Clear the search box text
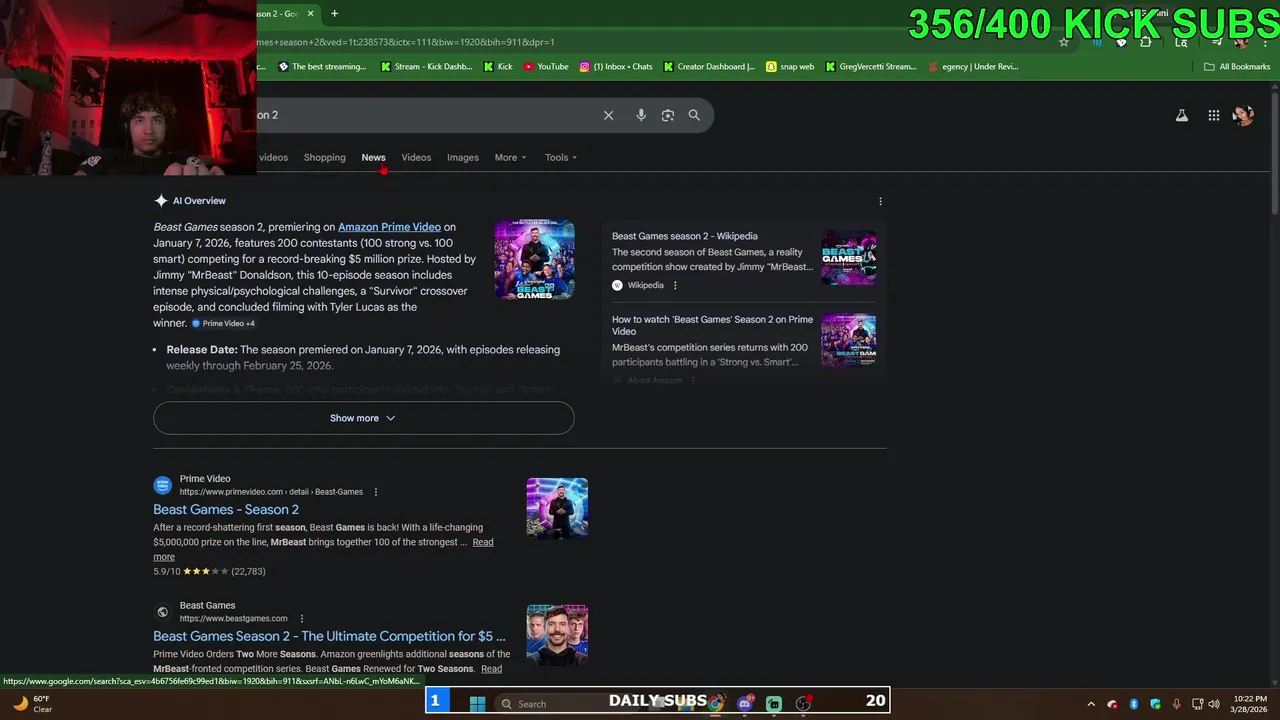 (x=608, y=115)
